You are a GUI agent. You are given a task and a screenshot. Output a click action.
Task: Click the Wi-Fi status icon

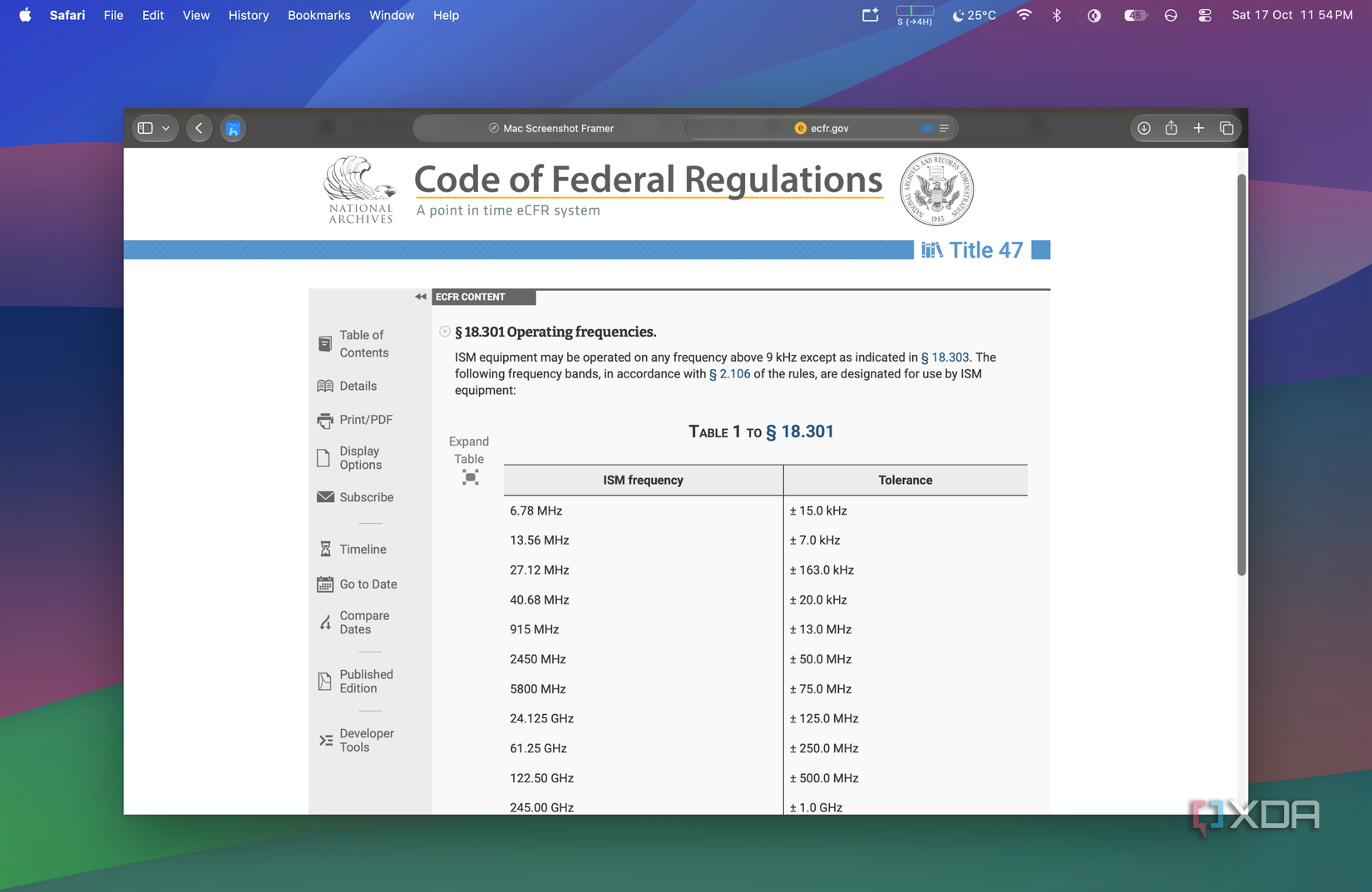pyautogui.click(x=1024, y=15)
